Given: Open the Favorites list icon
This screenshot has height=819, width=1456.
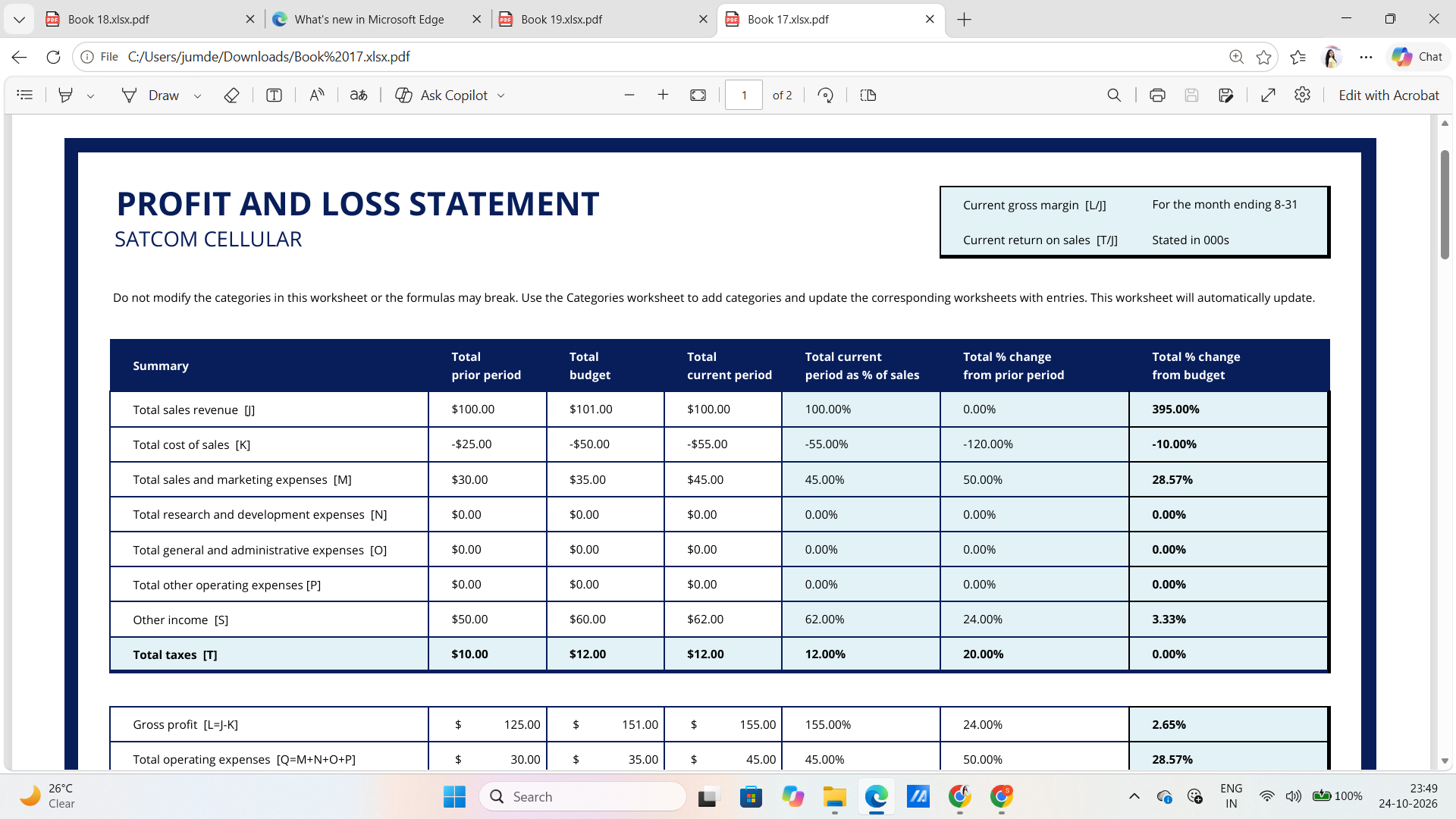Looking at the screenshot, I should pyautogui.click(x=1298, y=57).
